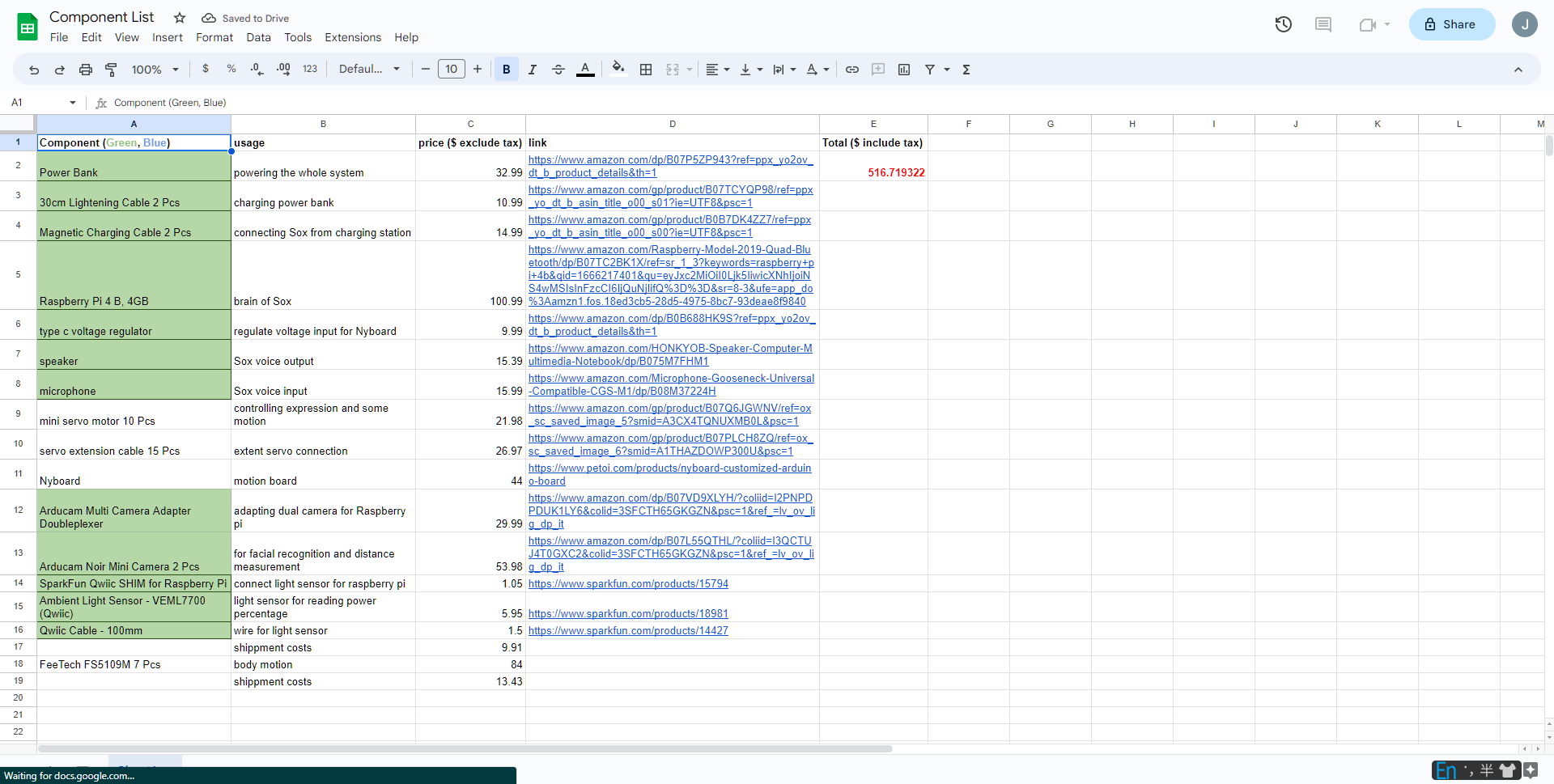The height and width of the screenshot is (784, 1554).
Task: Open the Format menu
Action: pos(214,37)
